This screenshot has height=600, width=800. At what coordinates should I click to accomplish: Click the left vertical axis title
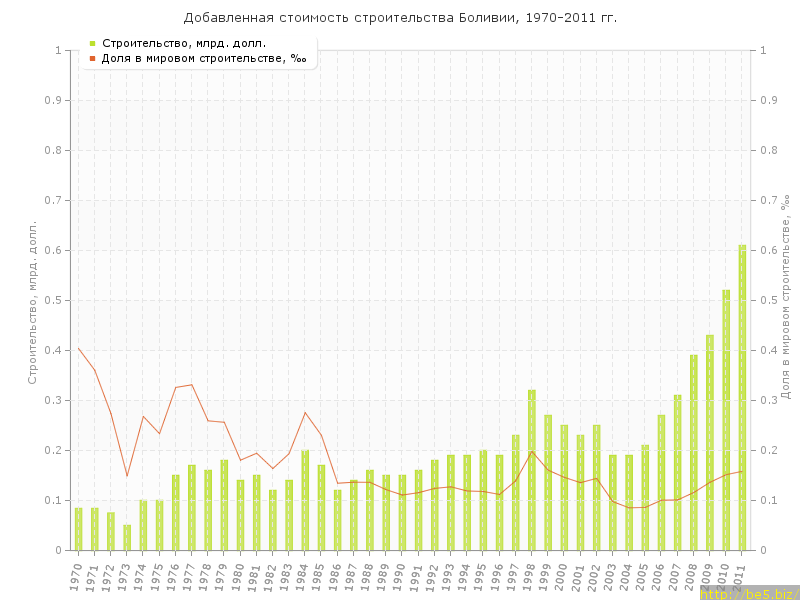point(32,302)
